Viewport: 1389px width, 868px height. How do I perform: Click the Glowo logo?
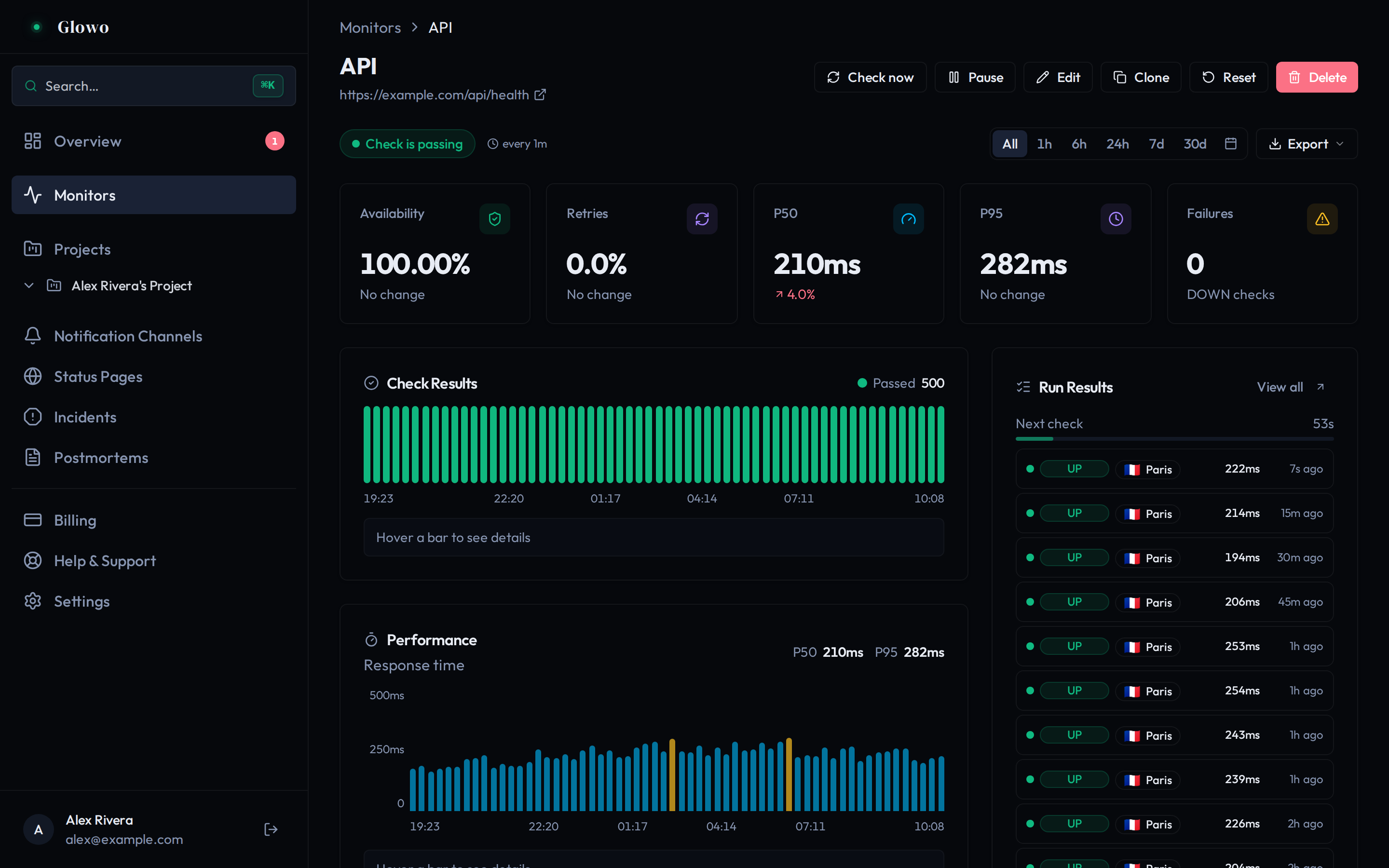[x=69, y=27]
